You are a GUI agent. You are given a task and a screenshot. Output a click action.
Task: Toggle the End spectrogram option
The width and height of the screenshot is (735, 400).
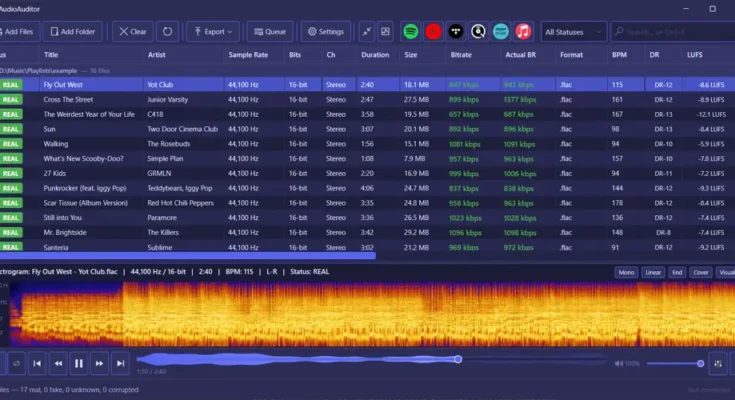pyautogui.click(x=677, y=272)
